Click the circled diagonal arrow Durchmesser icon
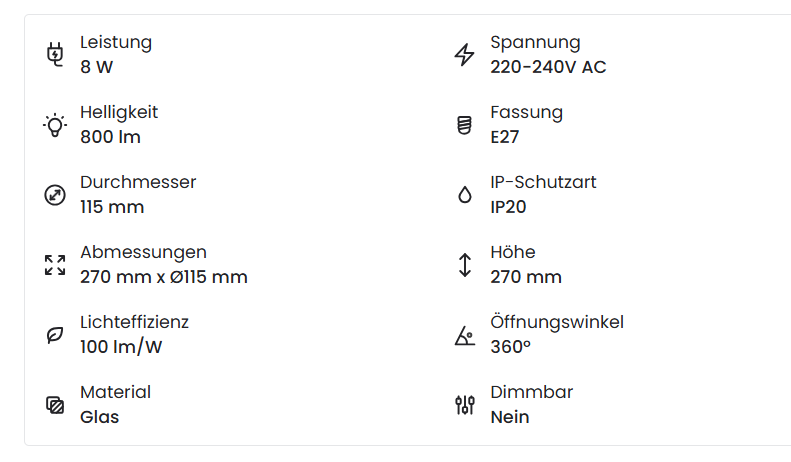This screenshot has width=791, height=462. click(55, 195)
